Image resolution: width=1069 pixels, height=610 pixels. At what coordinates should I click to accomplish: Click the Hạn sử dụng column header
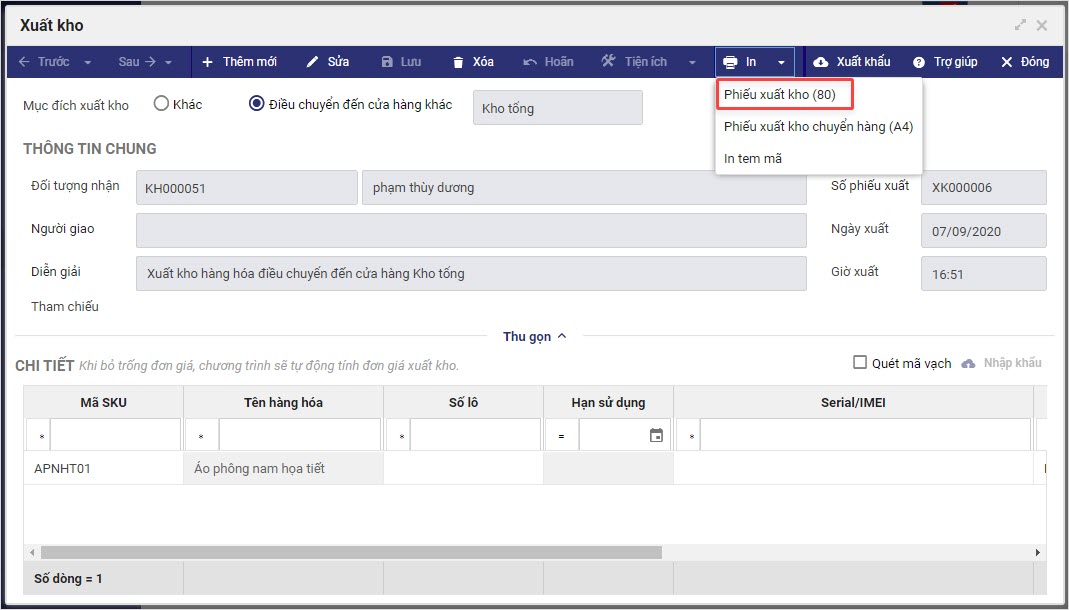click(608, 402)
